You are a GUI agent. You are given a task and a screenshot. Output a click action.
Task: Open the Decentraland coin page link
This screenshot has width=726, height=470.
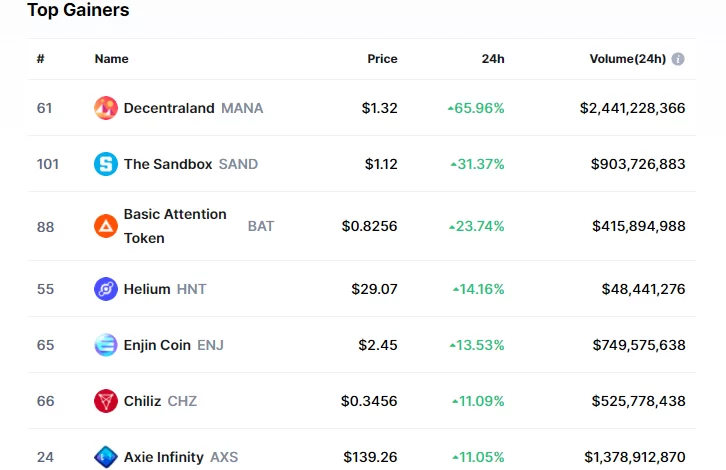click(x=169, y=108)
